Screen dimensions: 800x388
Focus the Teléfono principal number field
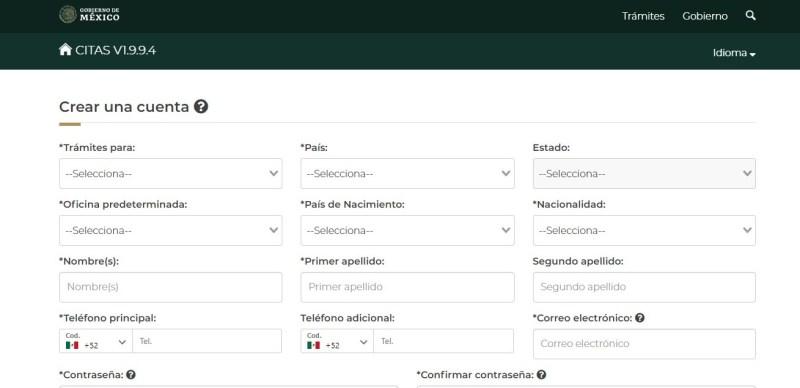(x=207, y=341)
